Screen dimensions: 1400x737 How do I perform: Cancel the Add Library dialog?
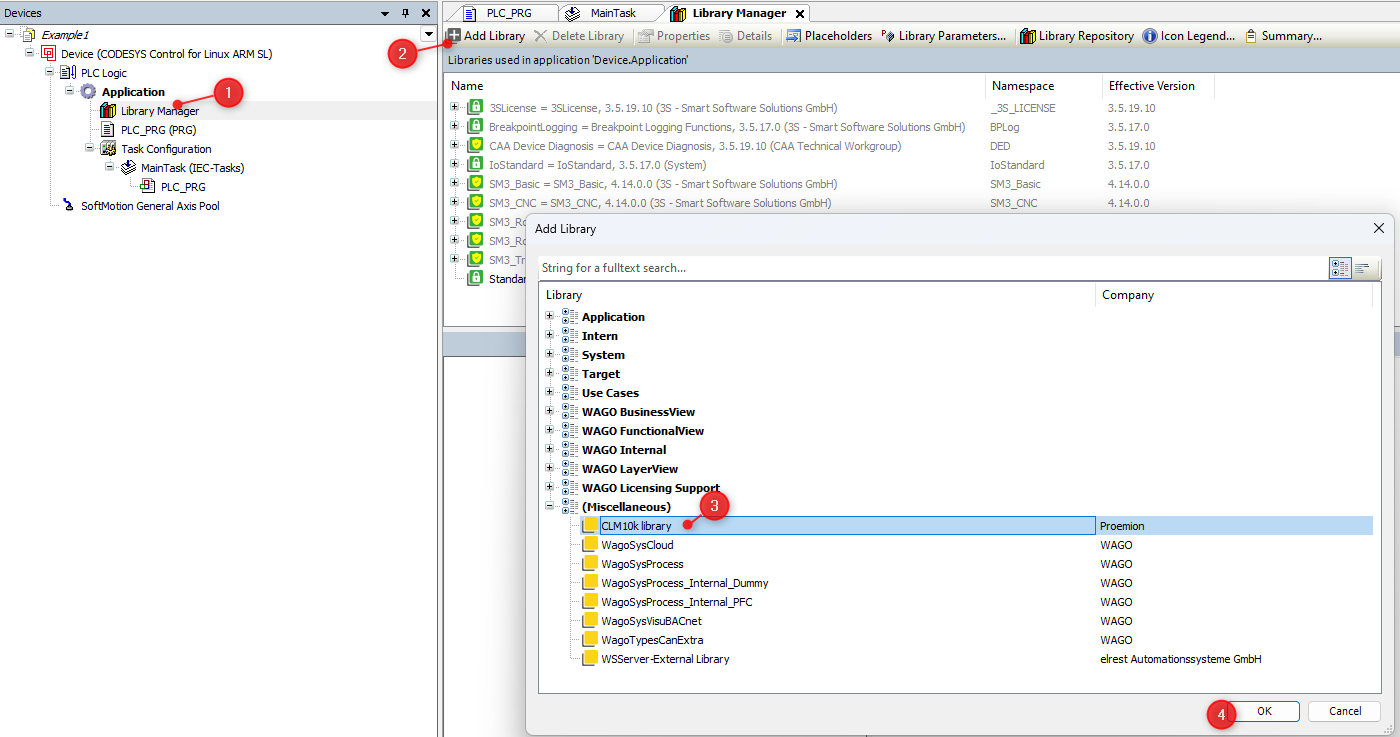[1345, 711]
